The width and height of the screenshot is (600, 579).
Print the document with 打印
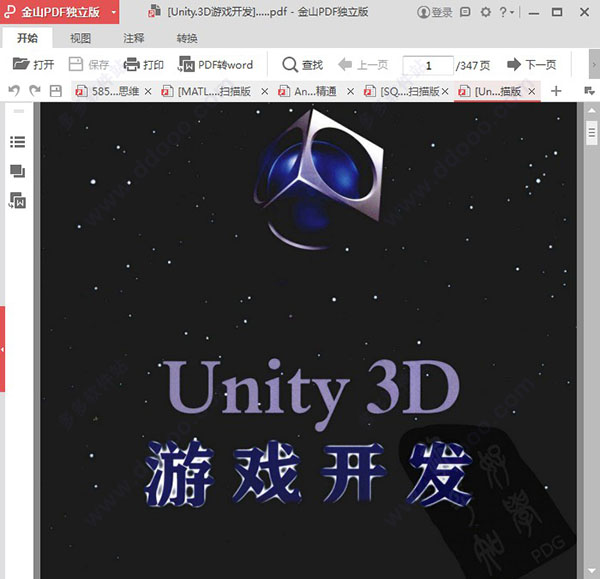coord(144,64)
